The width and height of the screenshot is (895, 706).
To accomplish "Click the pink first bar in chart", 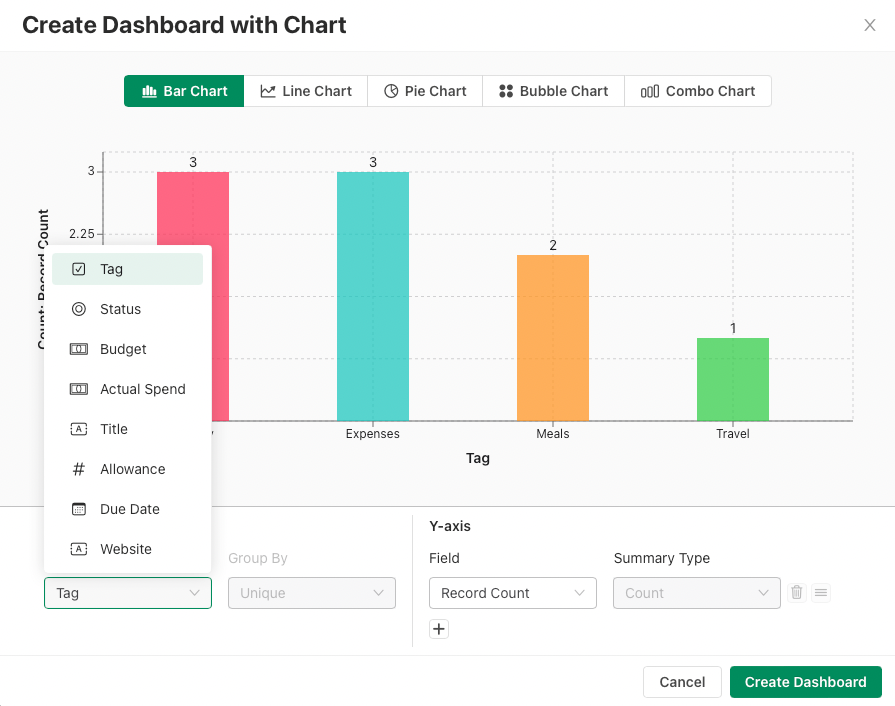I will (193, 208).
